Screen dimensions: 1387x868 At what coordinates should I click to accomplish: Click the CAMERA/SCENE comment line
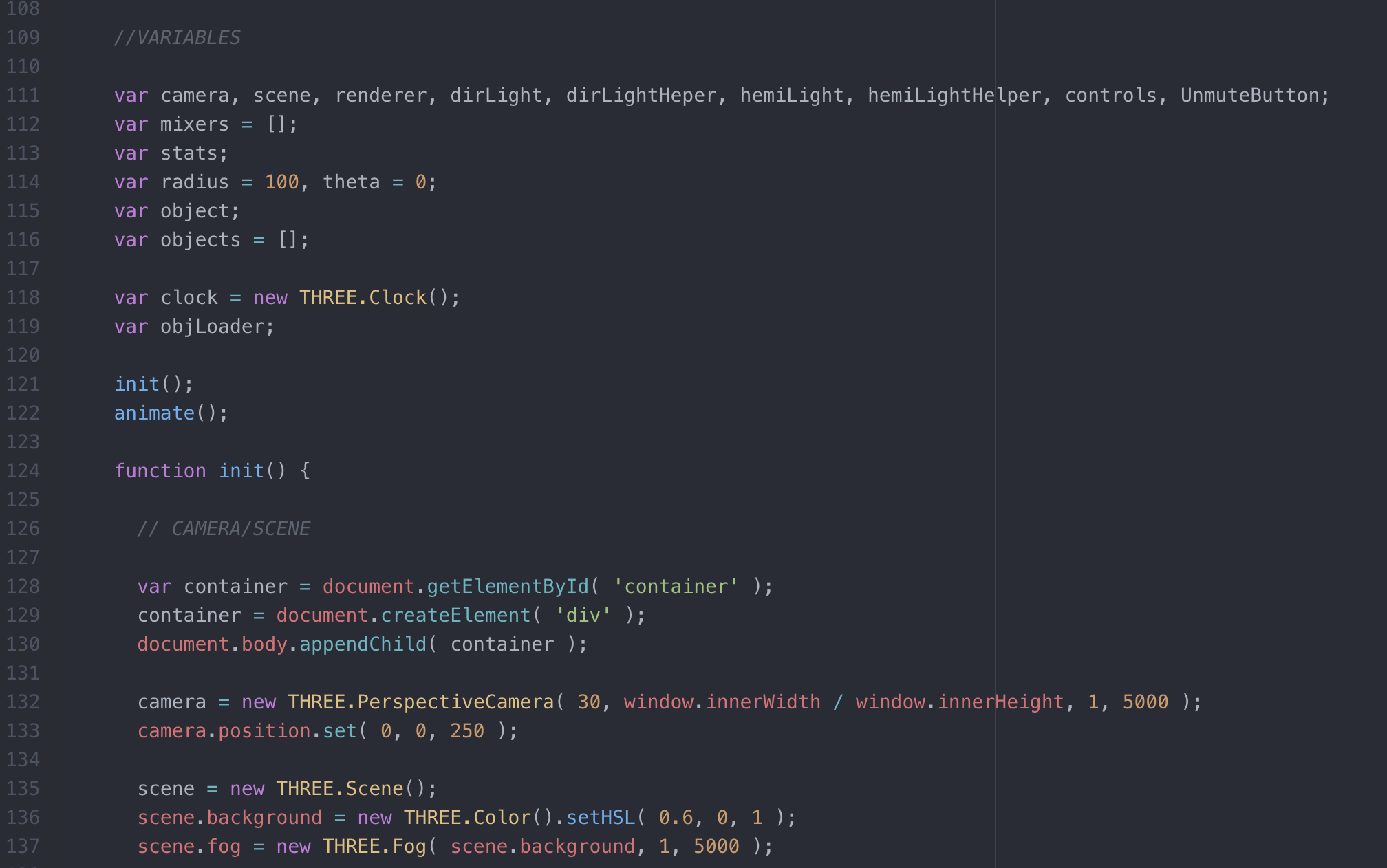[x=224, y=529]
